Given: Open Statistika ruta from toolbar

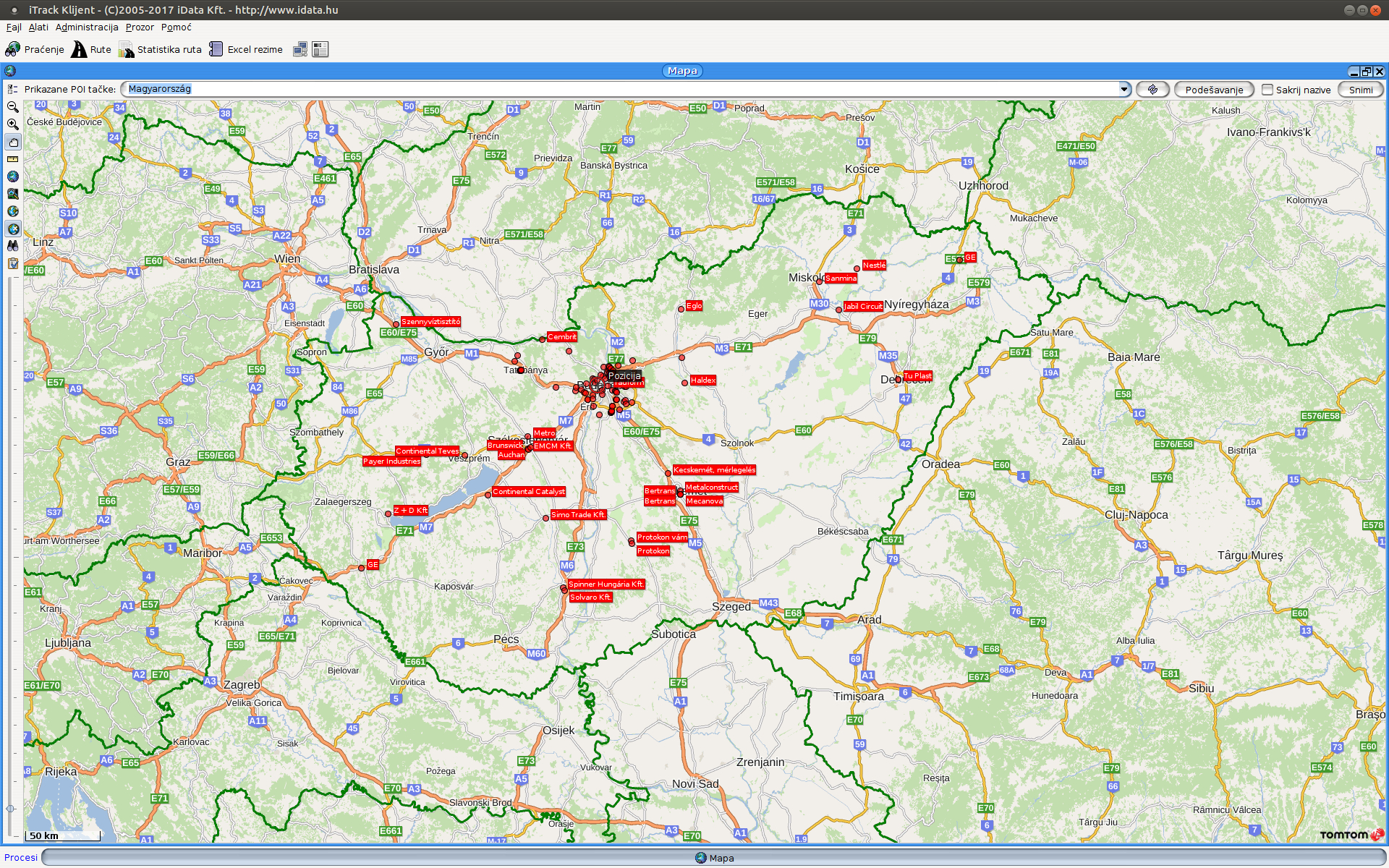Looking at the screenshot, I should pyautogui.click(x=161, y=49).
